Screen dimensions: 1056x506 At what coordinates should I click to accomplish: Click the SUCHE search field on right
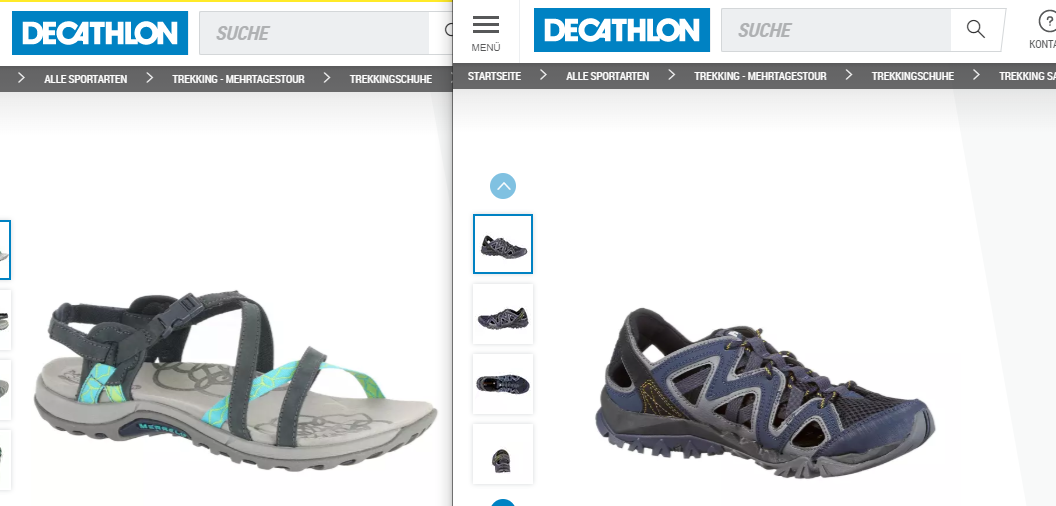tap(836, 30)
